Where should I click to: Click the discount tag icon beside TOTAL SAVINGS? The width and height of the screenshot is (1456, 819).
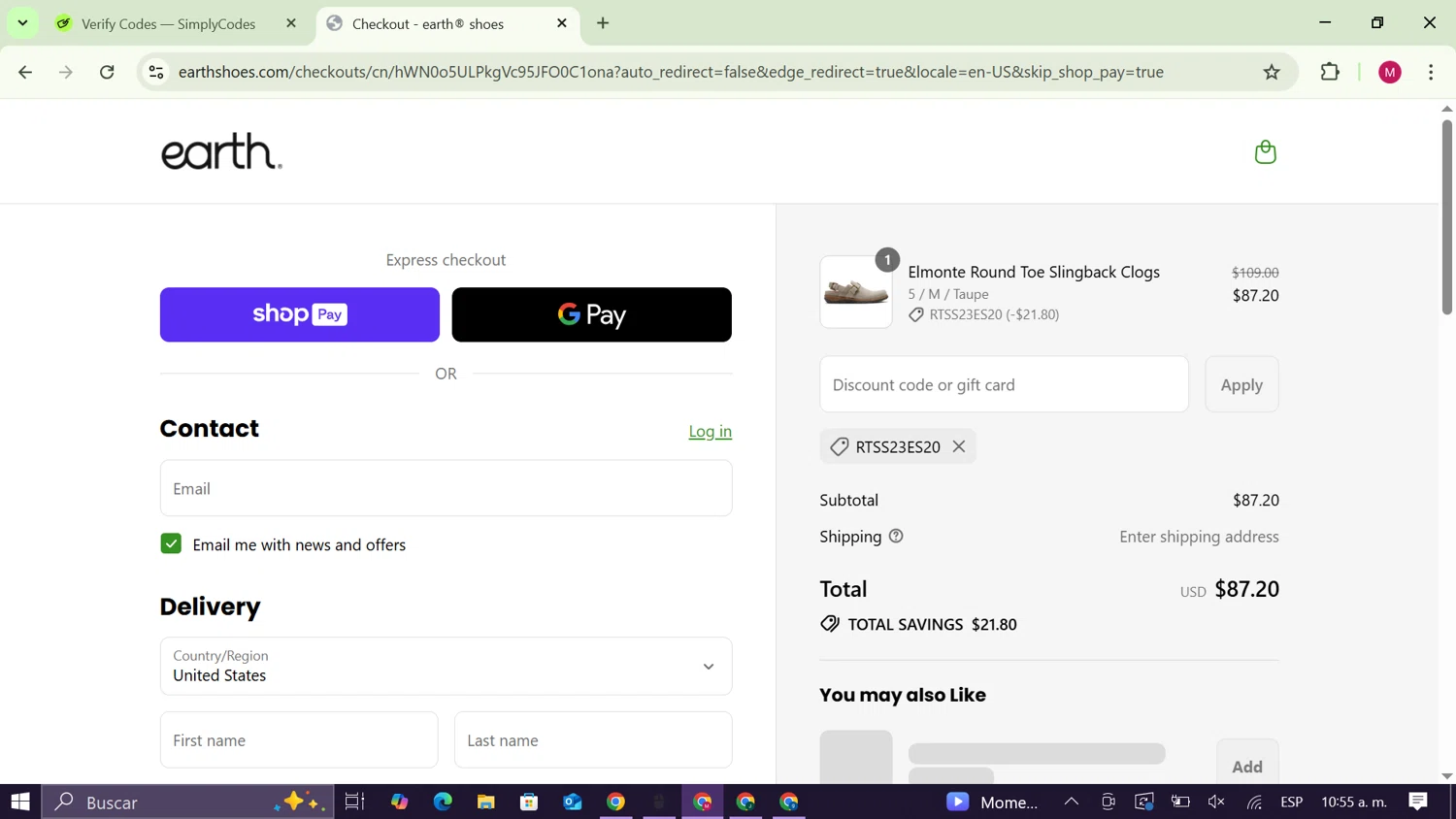tap(830, 624)
